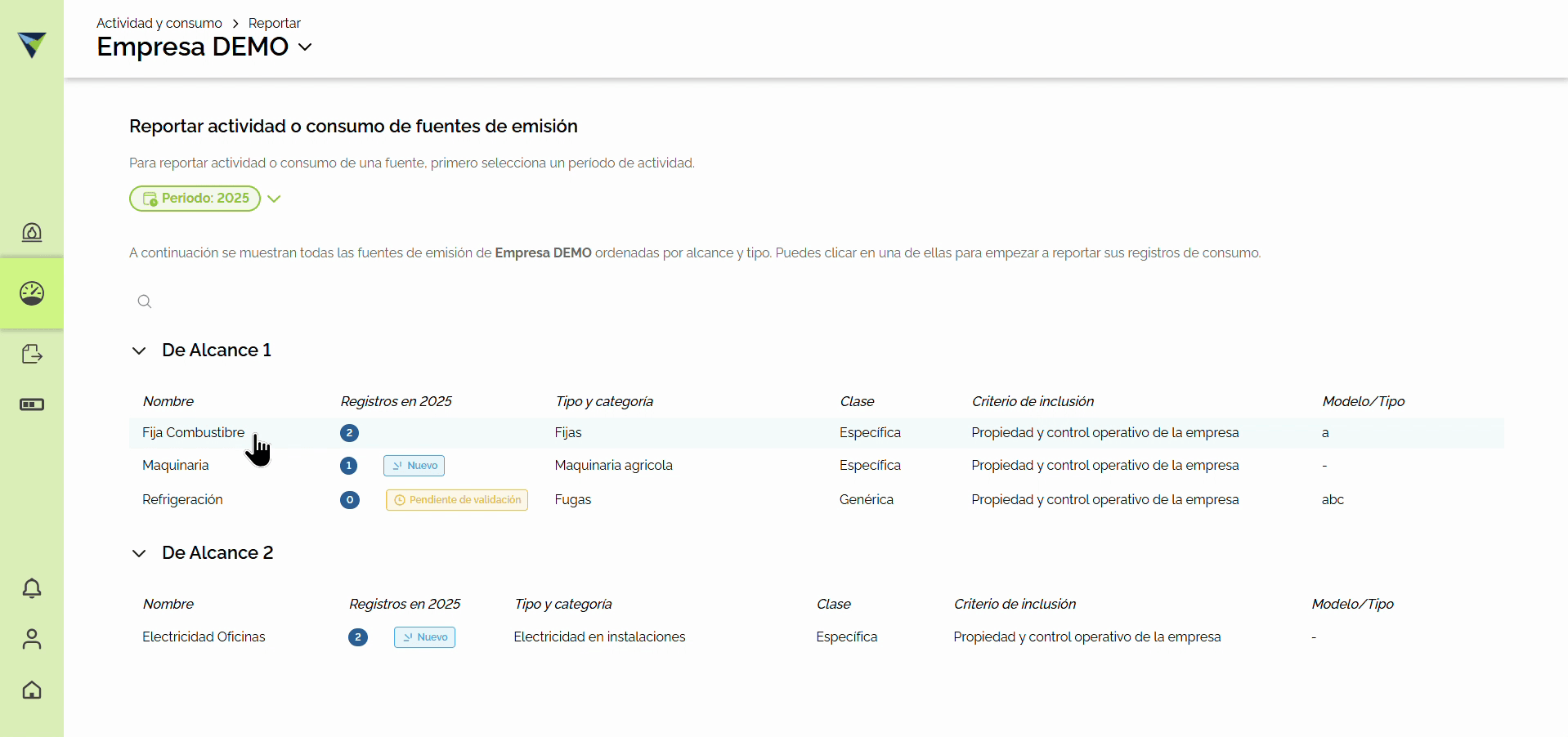Click the Maquinaria agricola cell

(x=614, y=466)
